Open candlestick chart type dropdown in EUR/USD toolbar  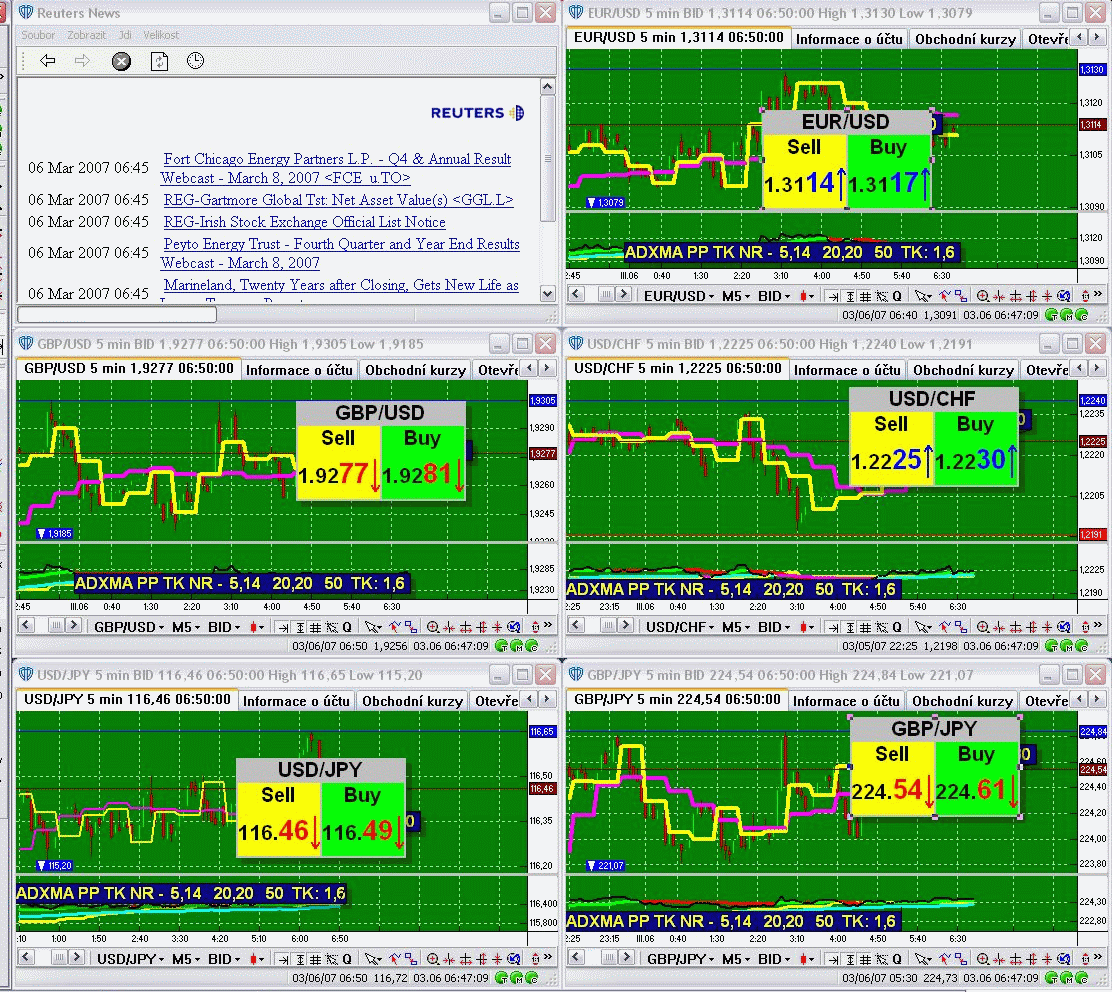[807, 296]
